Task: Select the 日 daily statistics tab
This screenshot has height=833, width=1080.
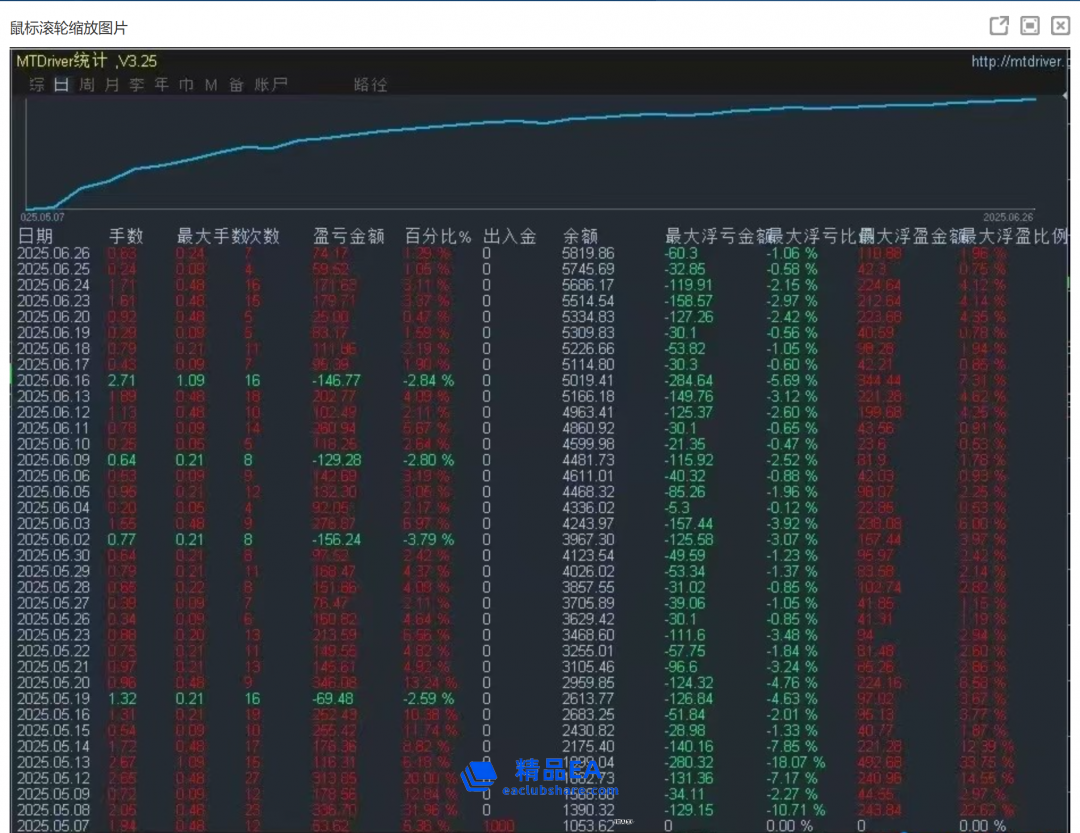Action: pos(61,85)
